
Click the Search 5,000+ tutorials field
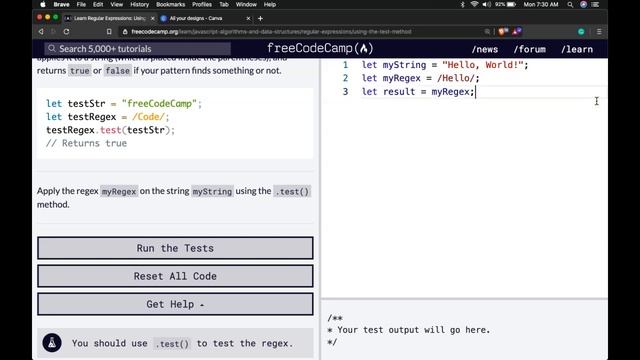(138, 49)
